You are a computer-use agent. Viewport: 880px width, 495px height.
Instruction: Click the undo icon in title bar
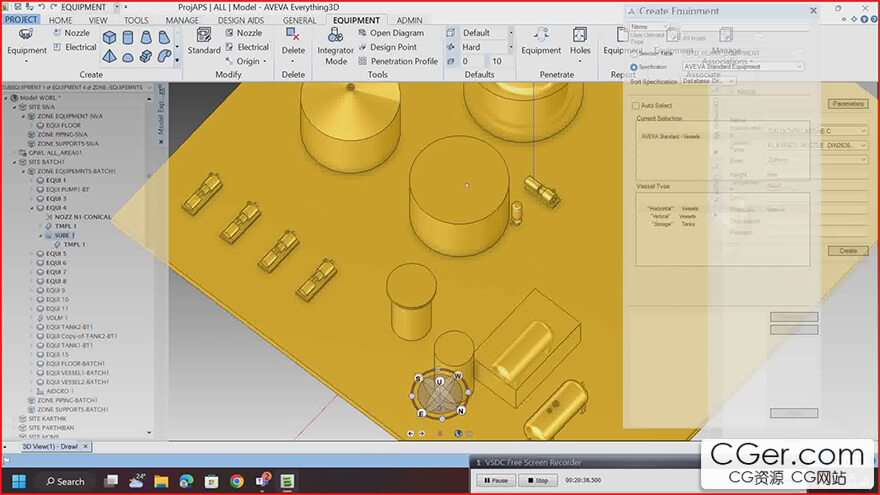click(41, 7)
